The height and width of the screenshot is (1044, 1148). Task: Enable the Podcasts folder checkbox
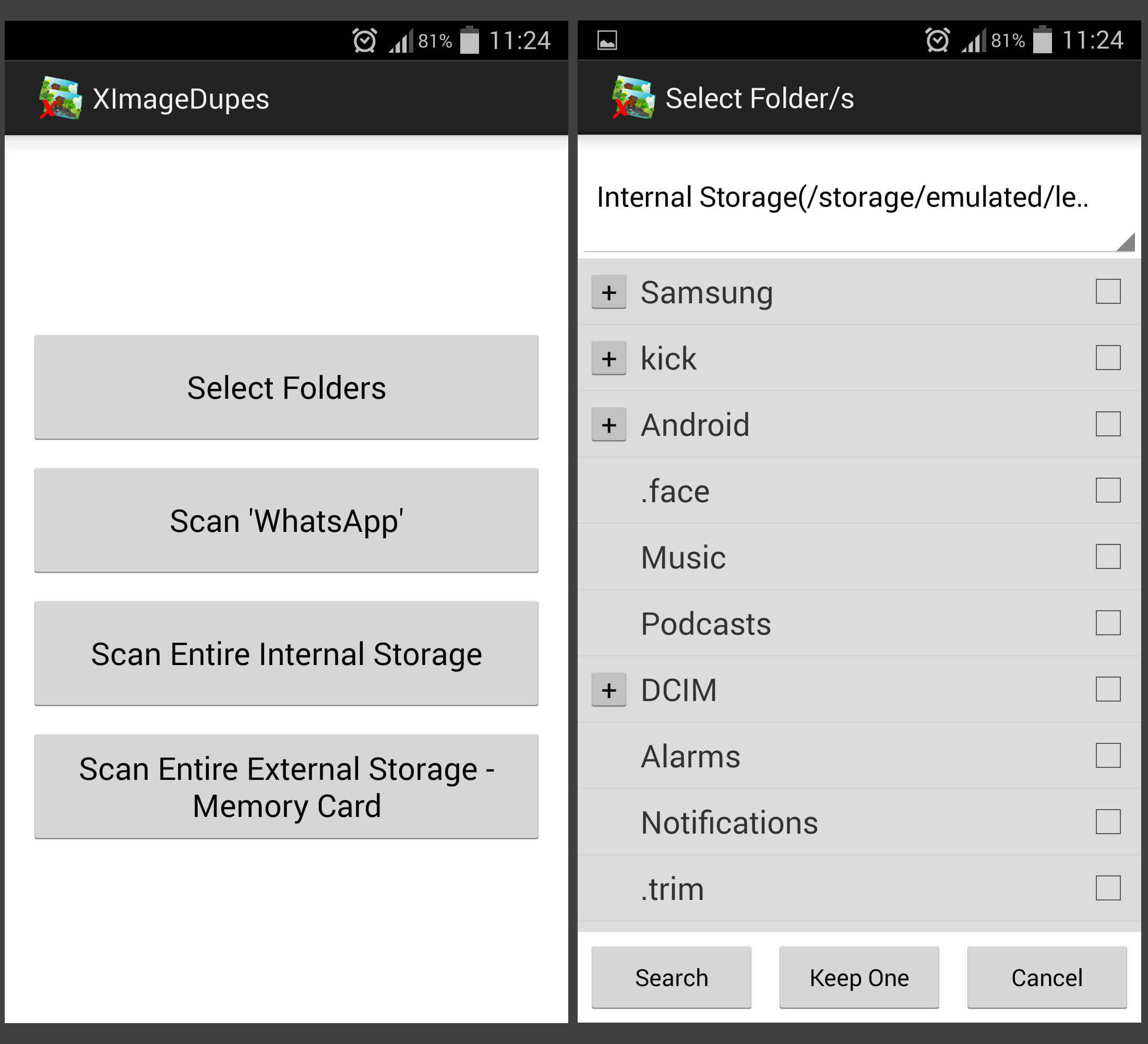pos(1108,623)
